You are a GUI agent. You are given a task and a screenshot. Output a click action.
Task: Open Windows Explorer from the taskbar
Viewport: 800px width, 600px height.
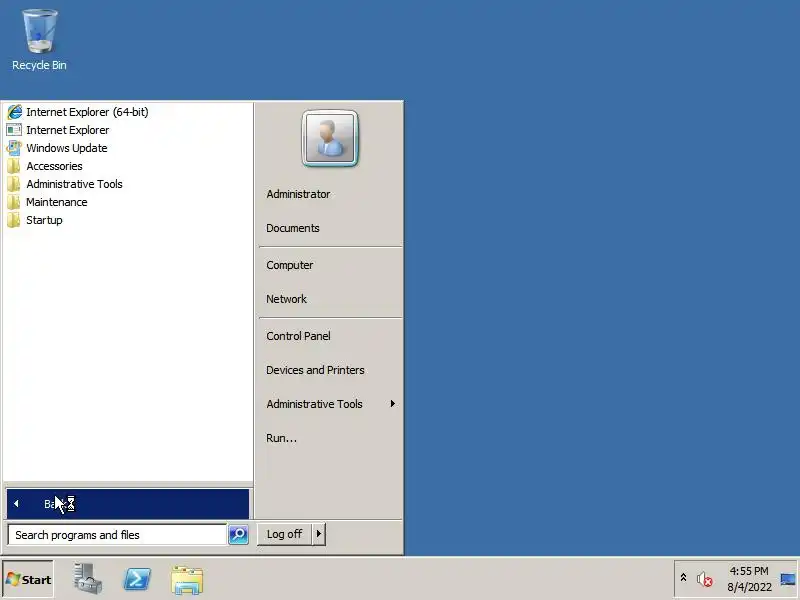coord(187,580)
